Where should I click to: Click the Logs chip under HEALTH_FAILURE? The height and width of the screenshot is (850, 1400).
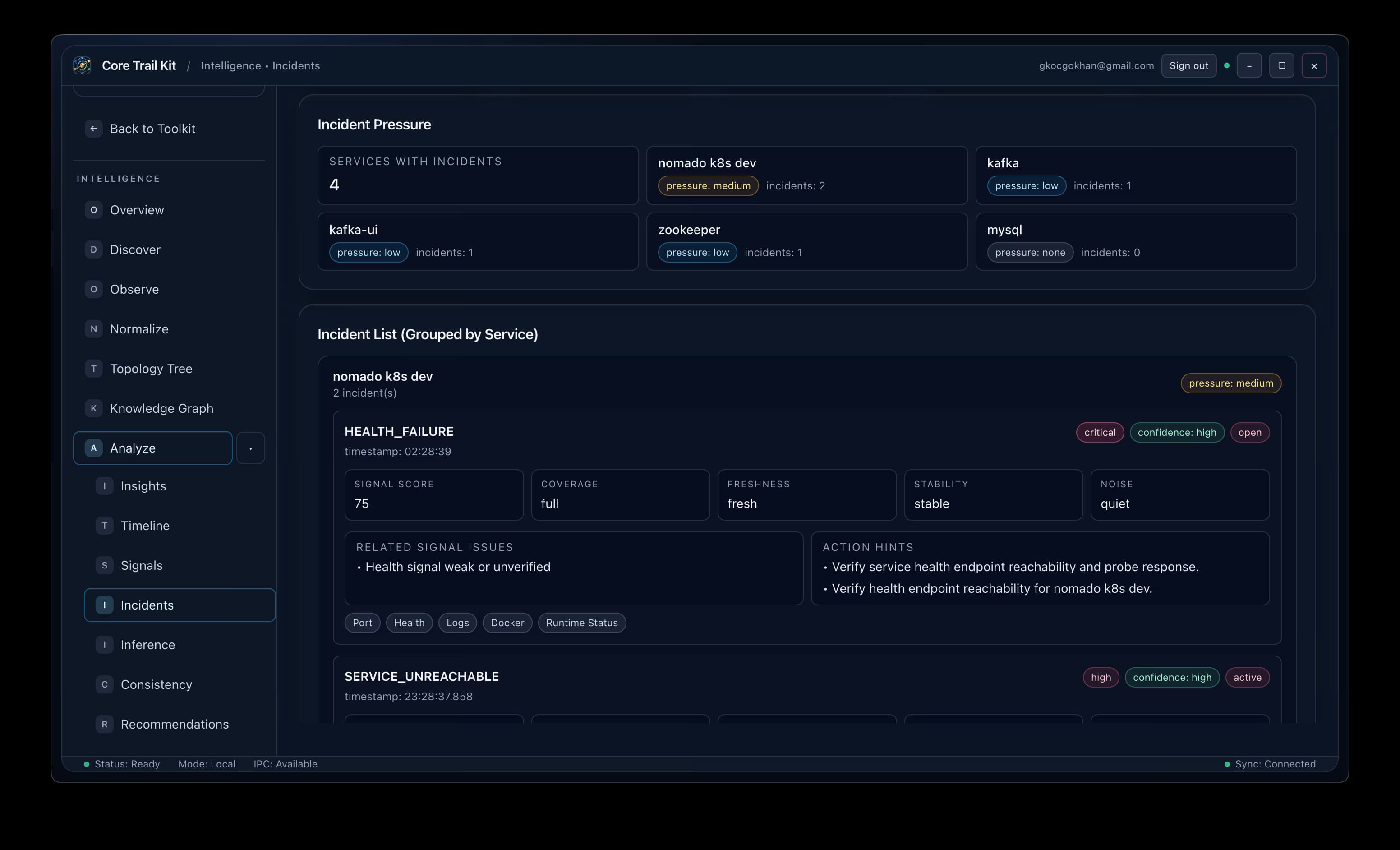point(457,623)
